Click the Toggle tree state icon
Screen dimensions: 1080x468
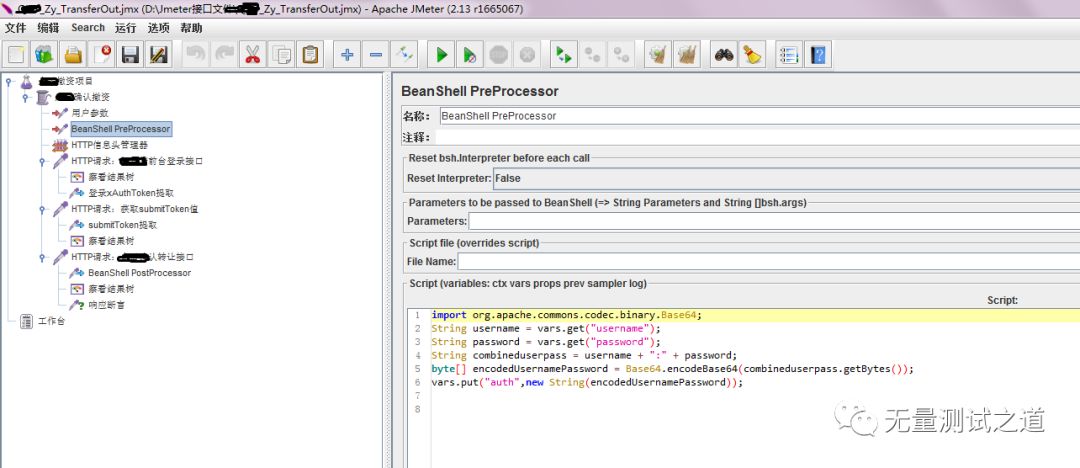(405, 55)
